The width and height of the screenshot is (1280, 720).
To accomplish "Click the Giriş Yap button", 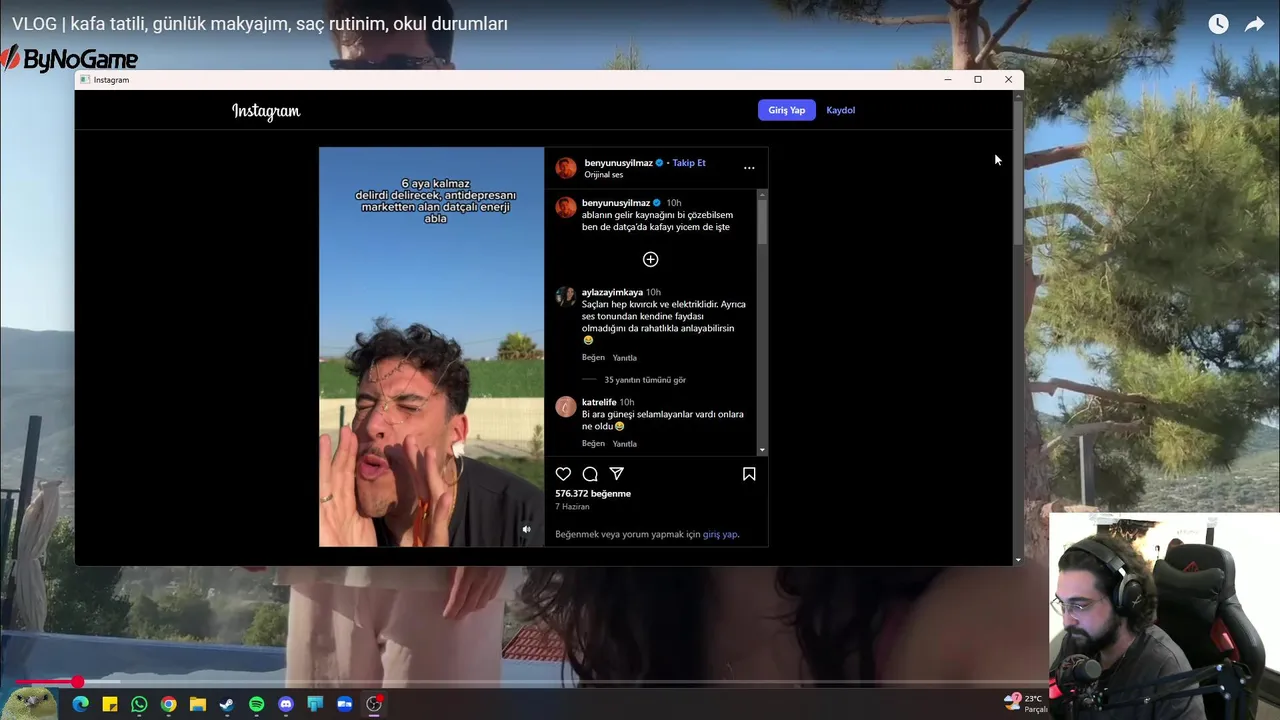I will pyautogui.click(x=786, y=110).
